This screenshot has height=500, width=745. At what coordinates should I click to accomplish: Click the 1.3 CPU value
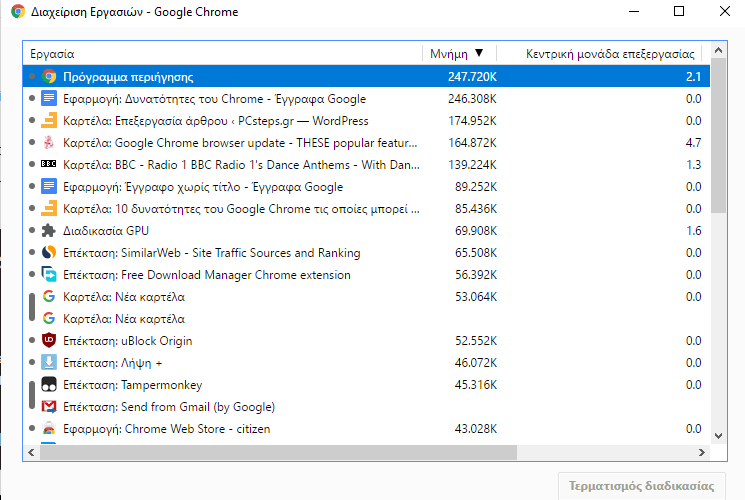(693, 164)
